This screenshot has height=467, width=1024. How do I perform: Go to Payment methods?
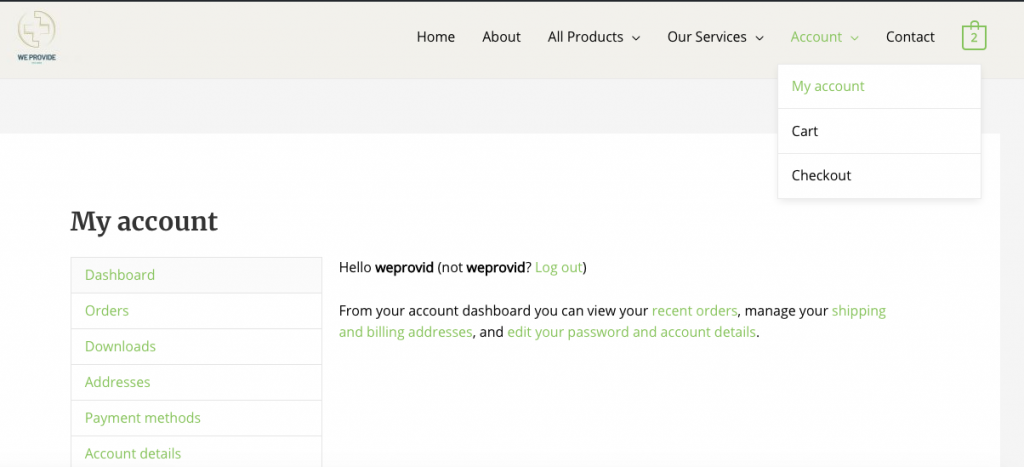click(143, 418)
